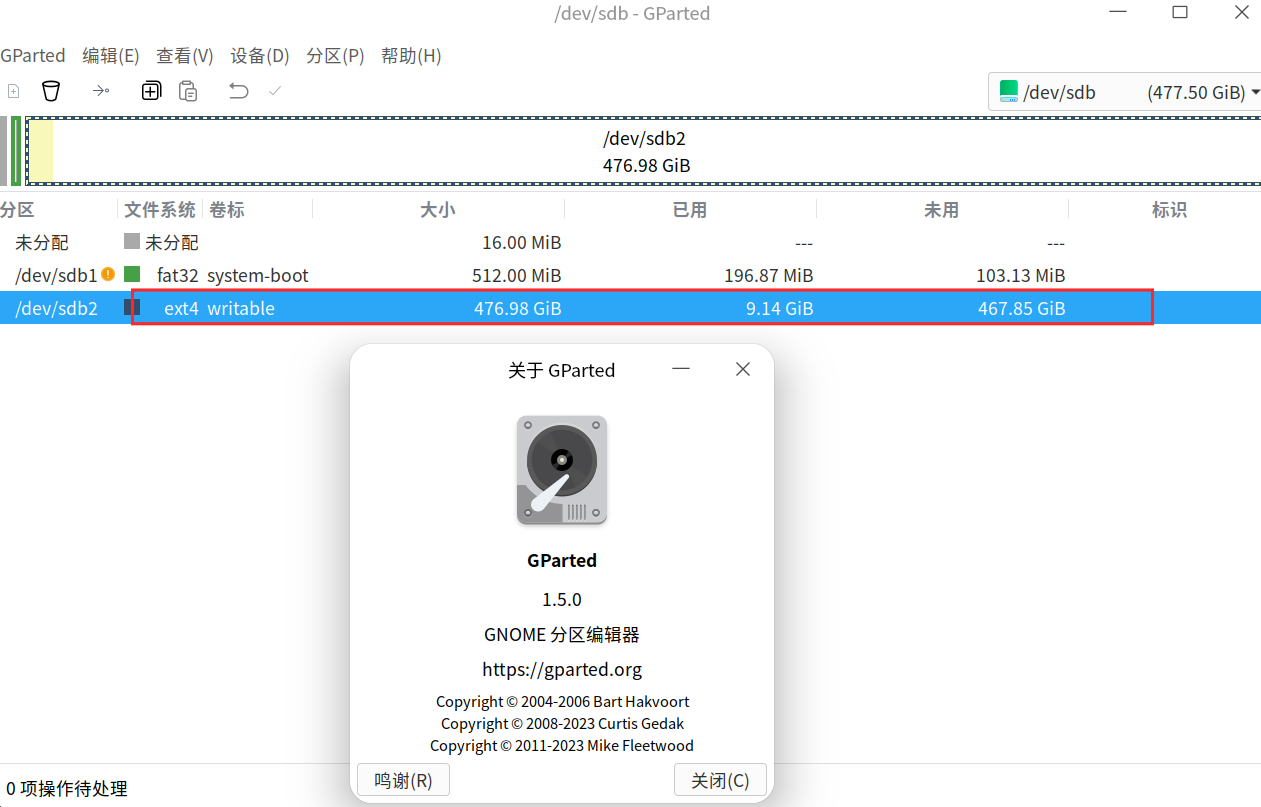
Task: Open the Resize/Move partition tool
Action: coord(101,91)
